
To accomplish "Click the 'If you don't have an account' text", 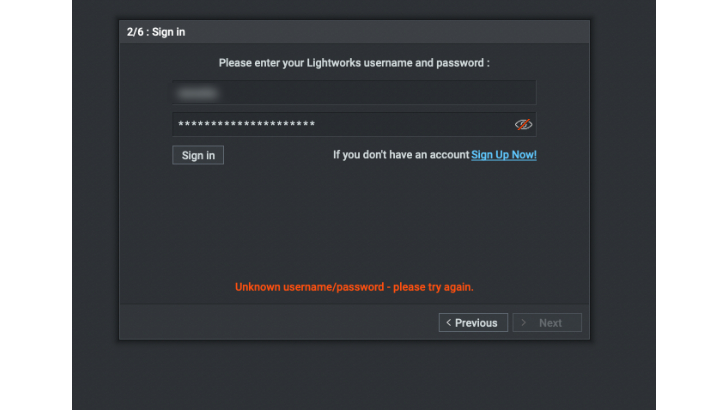I will click(x=401, y=155).
